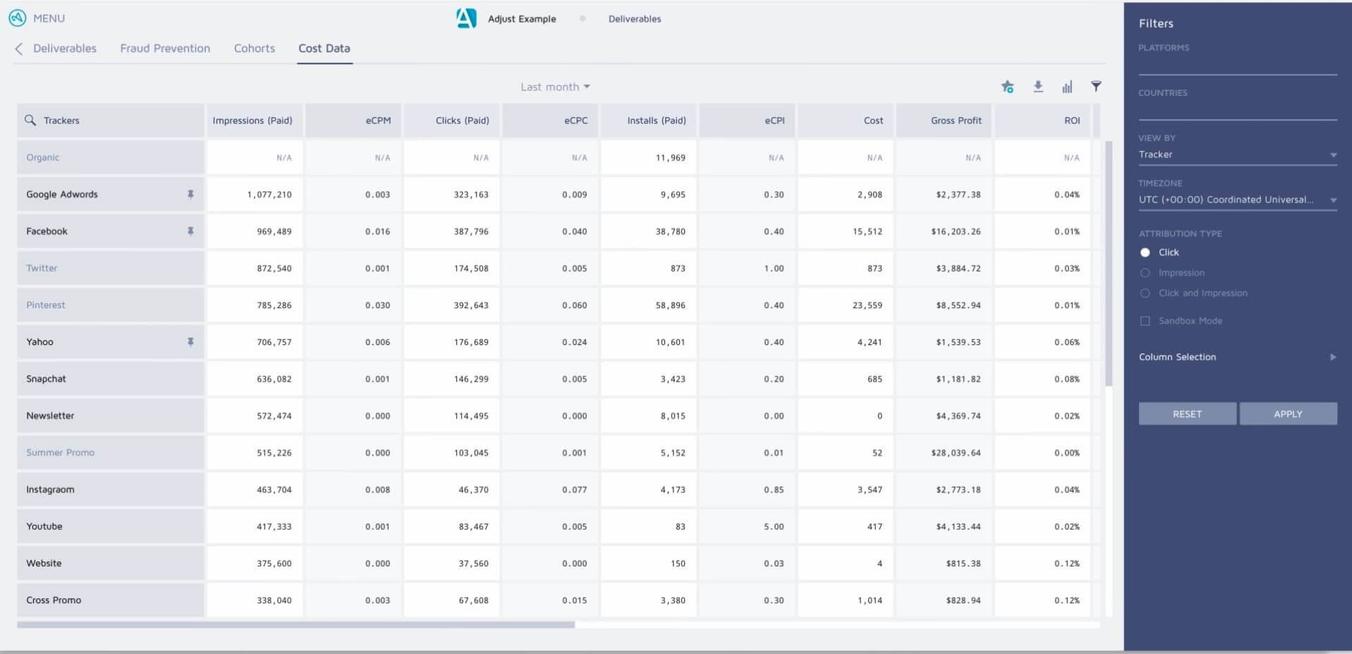This screenshot has width=1352, height=654.
Task: Select Click and Impression attribution option
Action: pos(1145,293)
